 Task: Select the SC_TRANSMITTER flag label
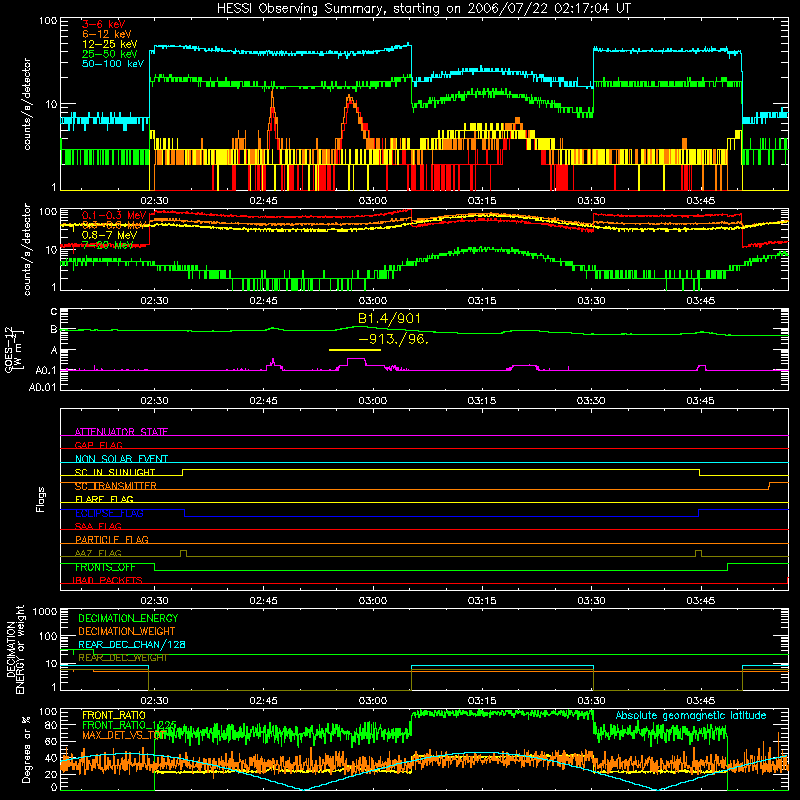pos(116,486)
